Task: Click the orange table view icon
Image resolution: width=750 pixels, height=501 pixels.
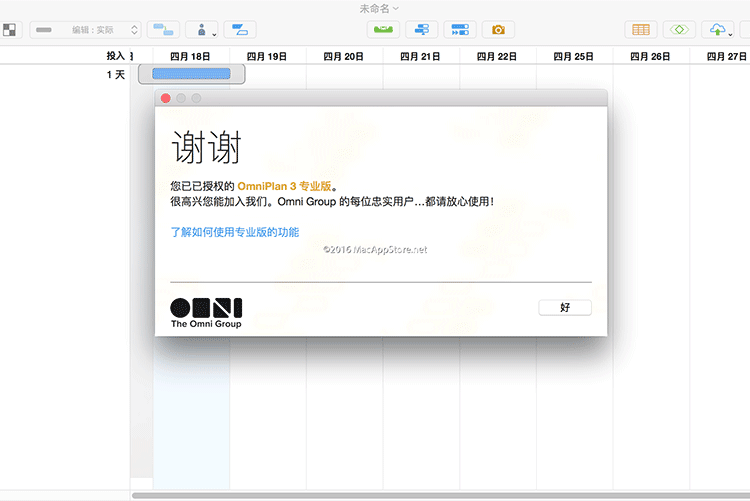Action: (642, 30)
